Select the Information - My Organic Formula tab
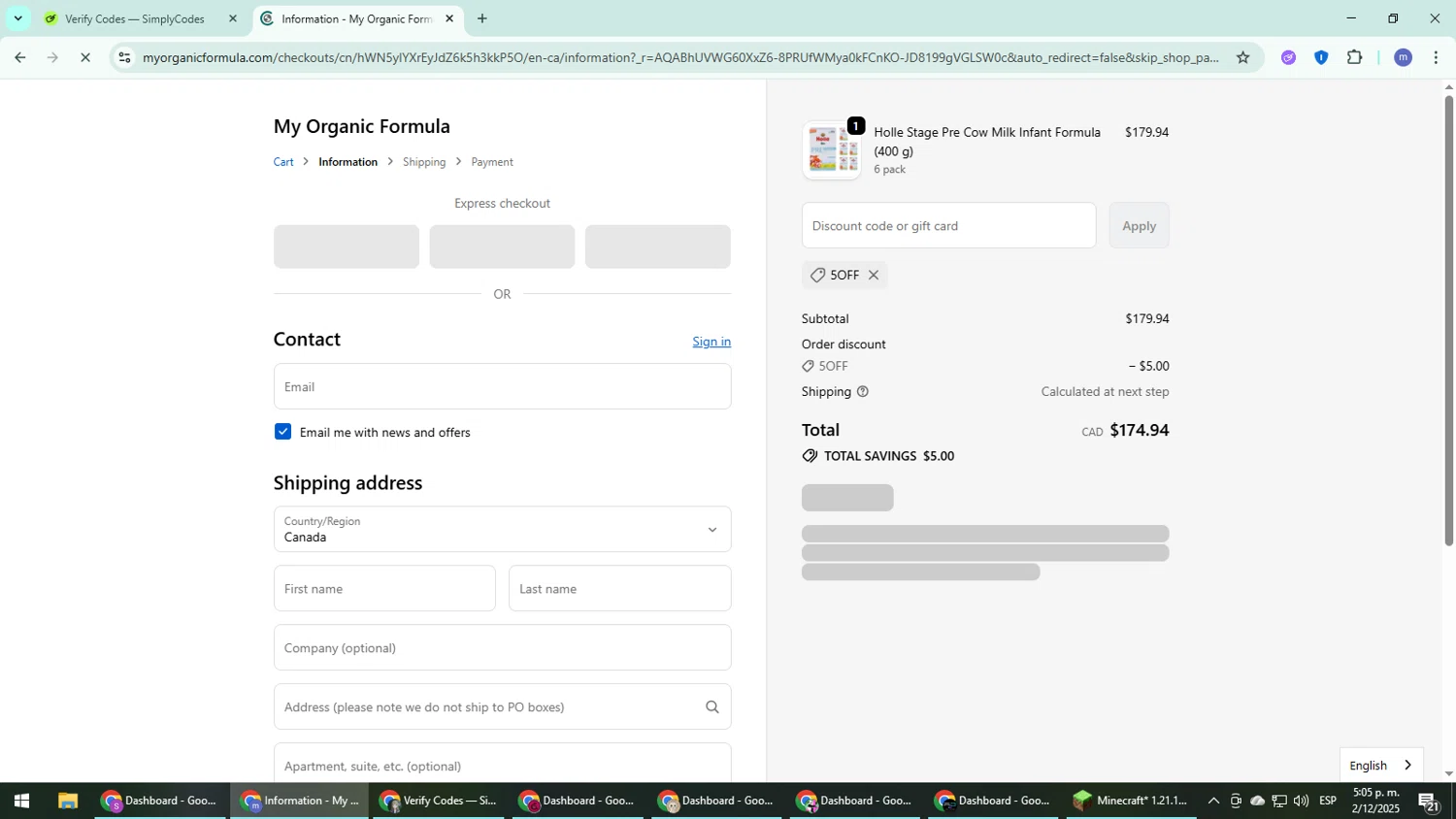 pos(357,18)
